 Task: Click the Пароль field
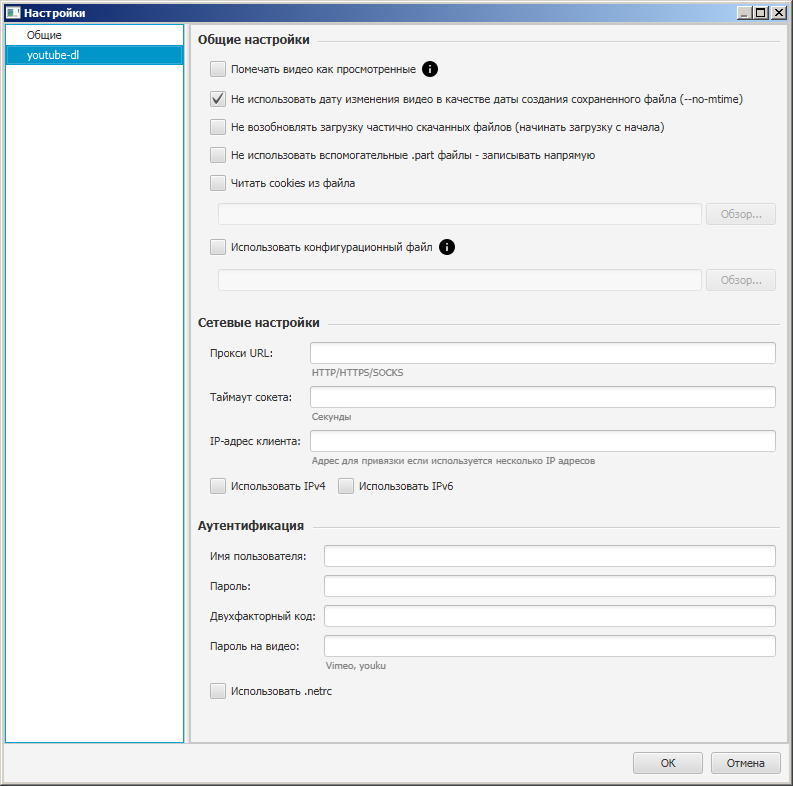550,586
